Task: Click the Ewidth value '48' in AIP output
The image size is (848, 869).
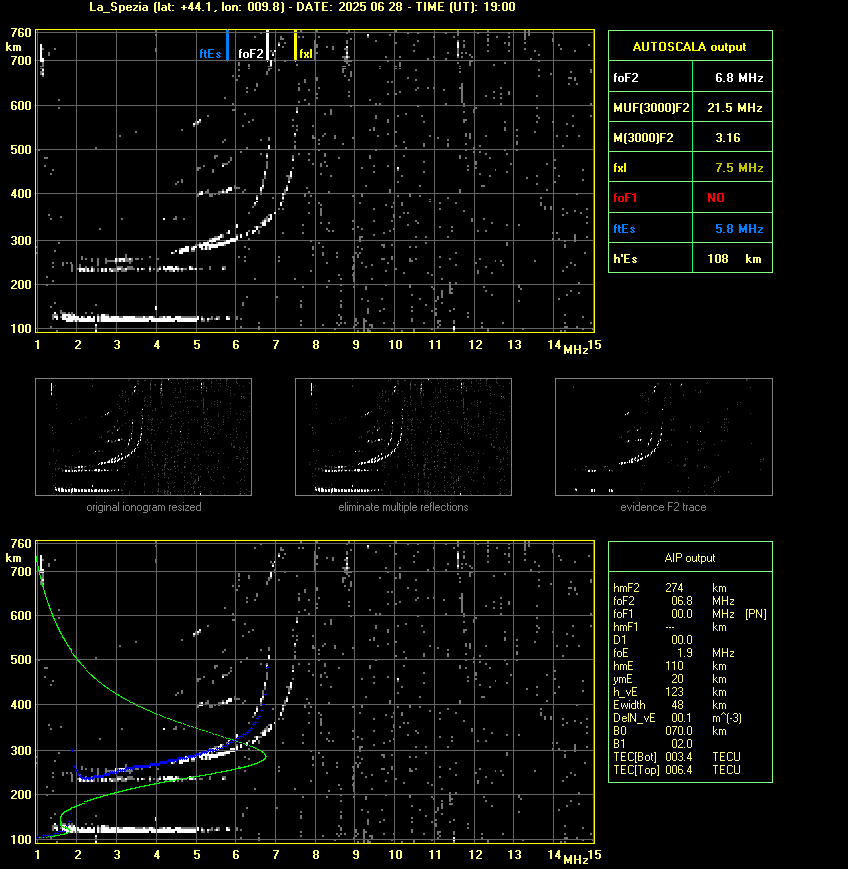Action: coord(677,704)
